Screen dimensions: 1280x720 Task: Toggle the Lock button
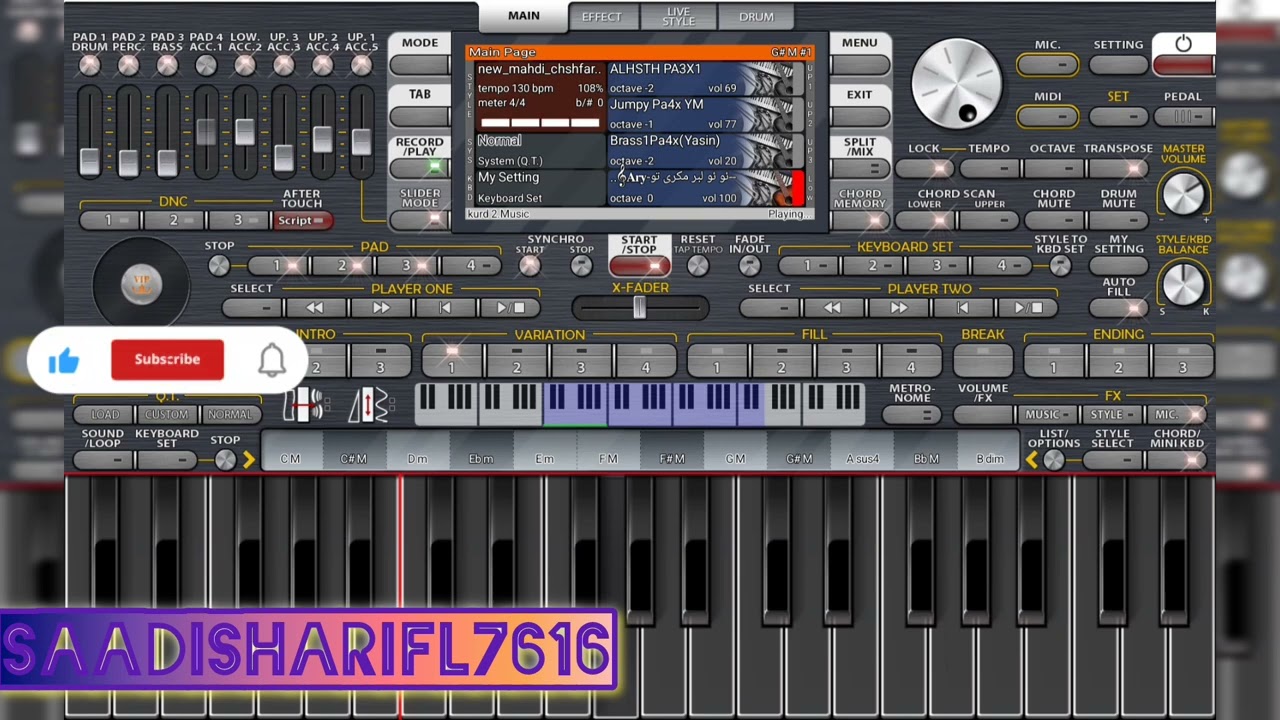click(x=924, y=169)
